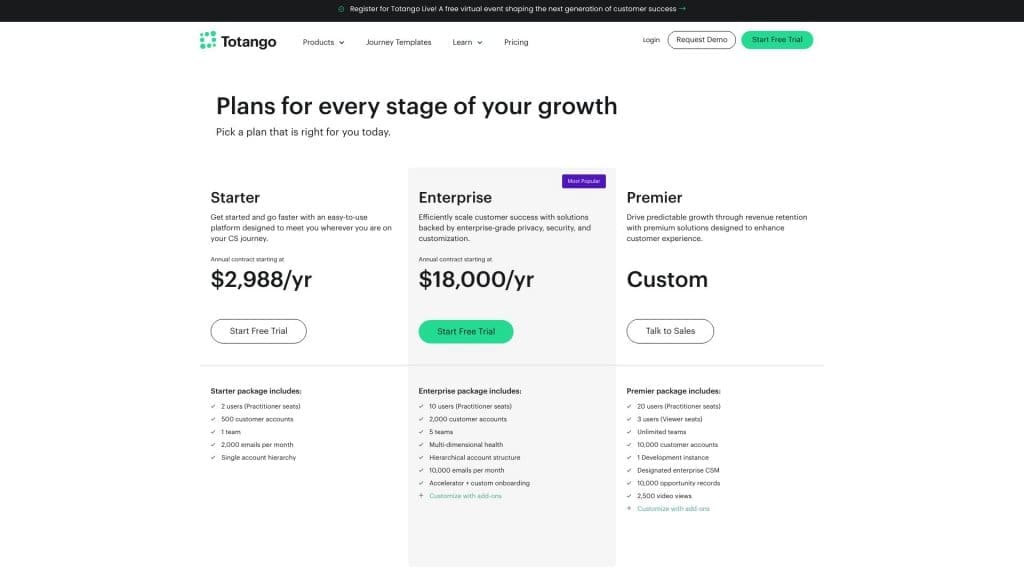
Task: Start free trial for Starter plan
Action: (x=258, y=331)
